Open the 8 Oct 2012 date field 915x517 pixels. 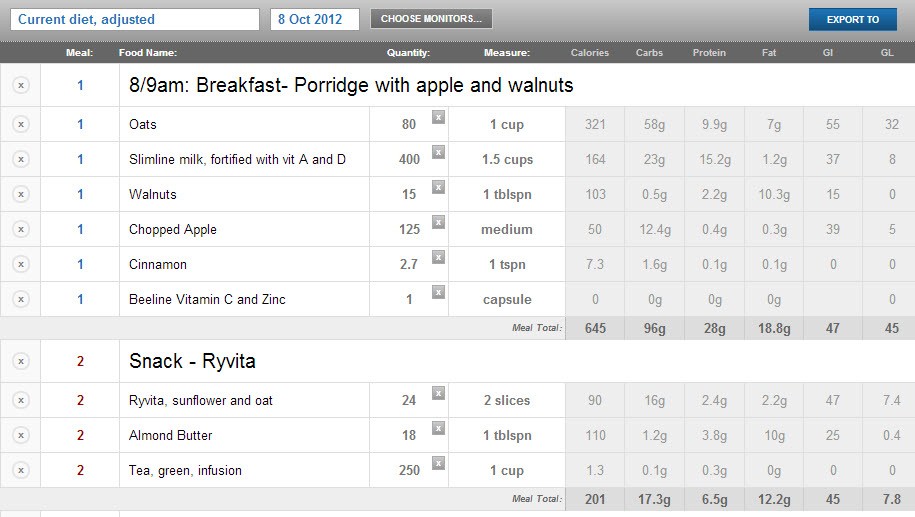(x=315, y=19)
